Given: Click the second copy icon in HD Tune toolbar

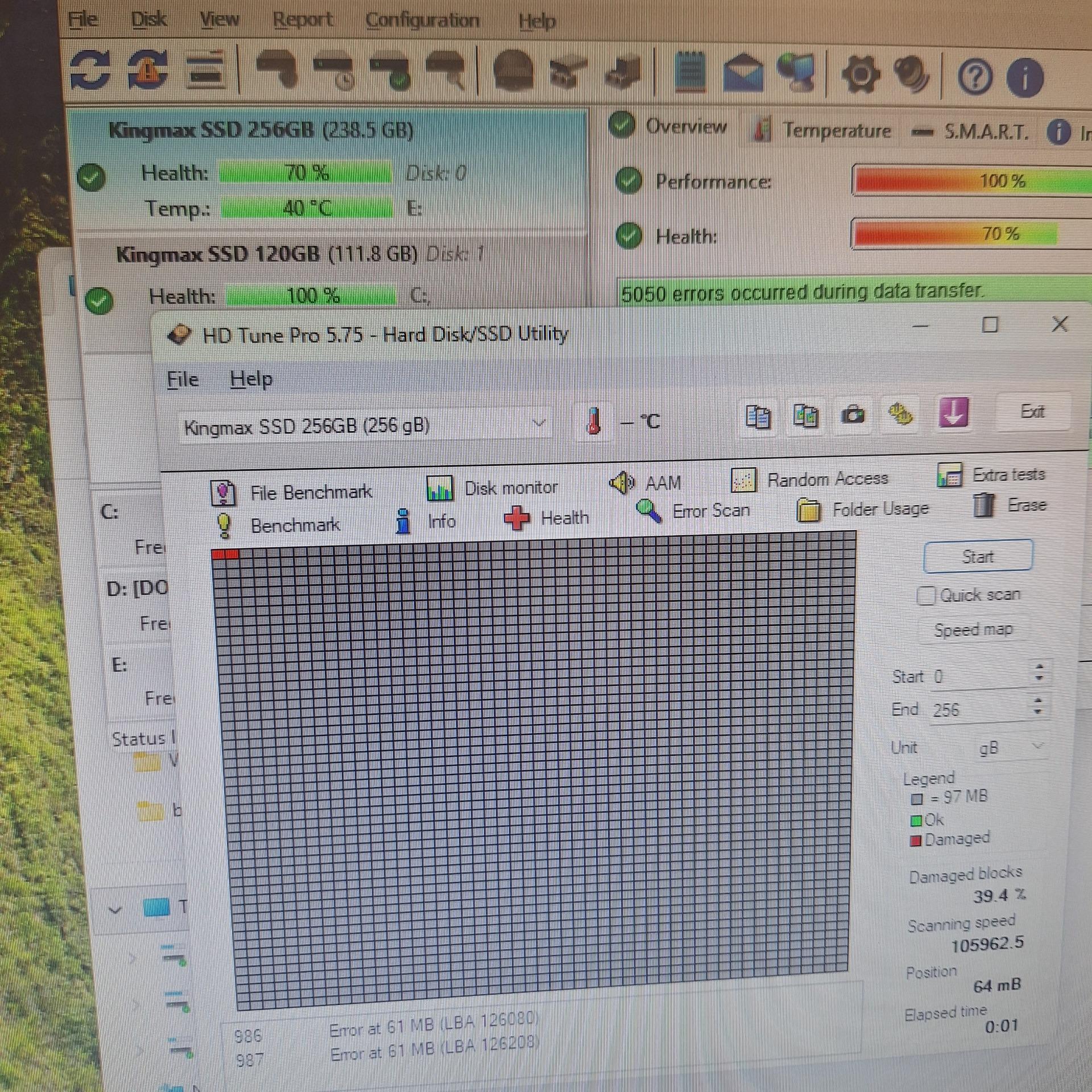Looking at the screenshot, I should [x=805, y=415].
